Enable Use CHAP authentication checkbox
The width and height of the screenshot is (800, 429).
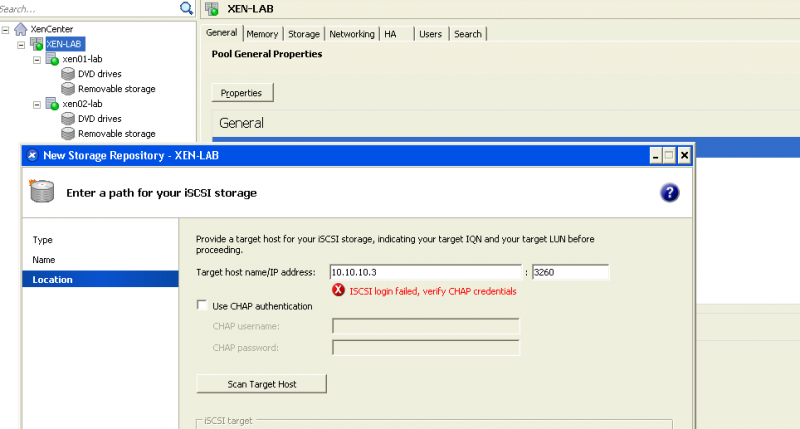click(203, 306)
